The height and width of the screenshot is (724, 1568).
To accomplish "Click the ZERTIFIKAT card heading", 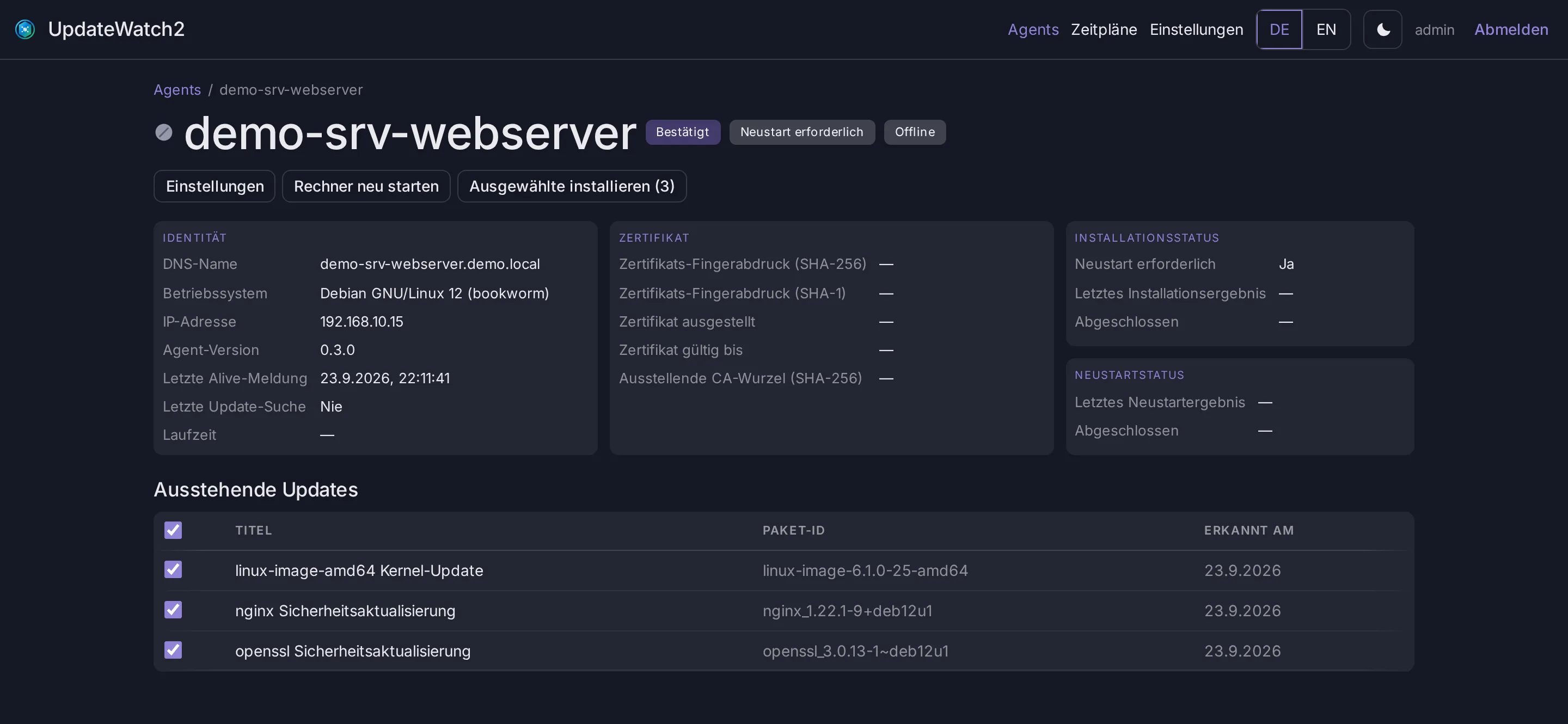I will [654, 237].
